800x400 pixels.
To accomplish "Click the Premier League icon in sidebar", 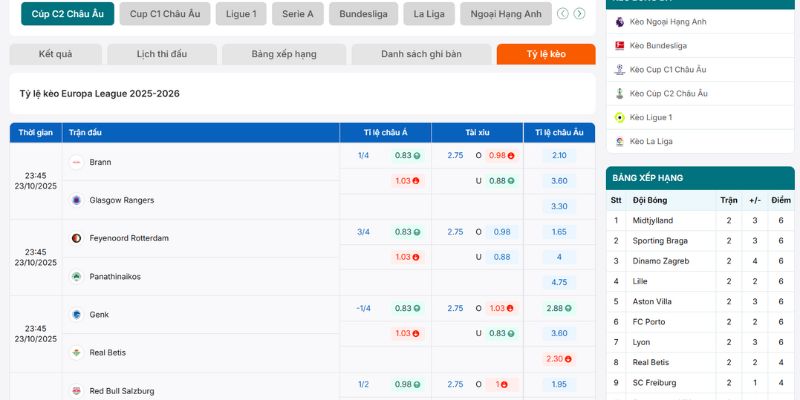I will 619,21.
